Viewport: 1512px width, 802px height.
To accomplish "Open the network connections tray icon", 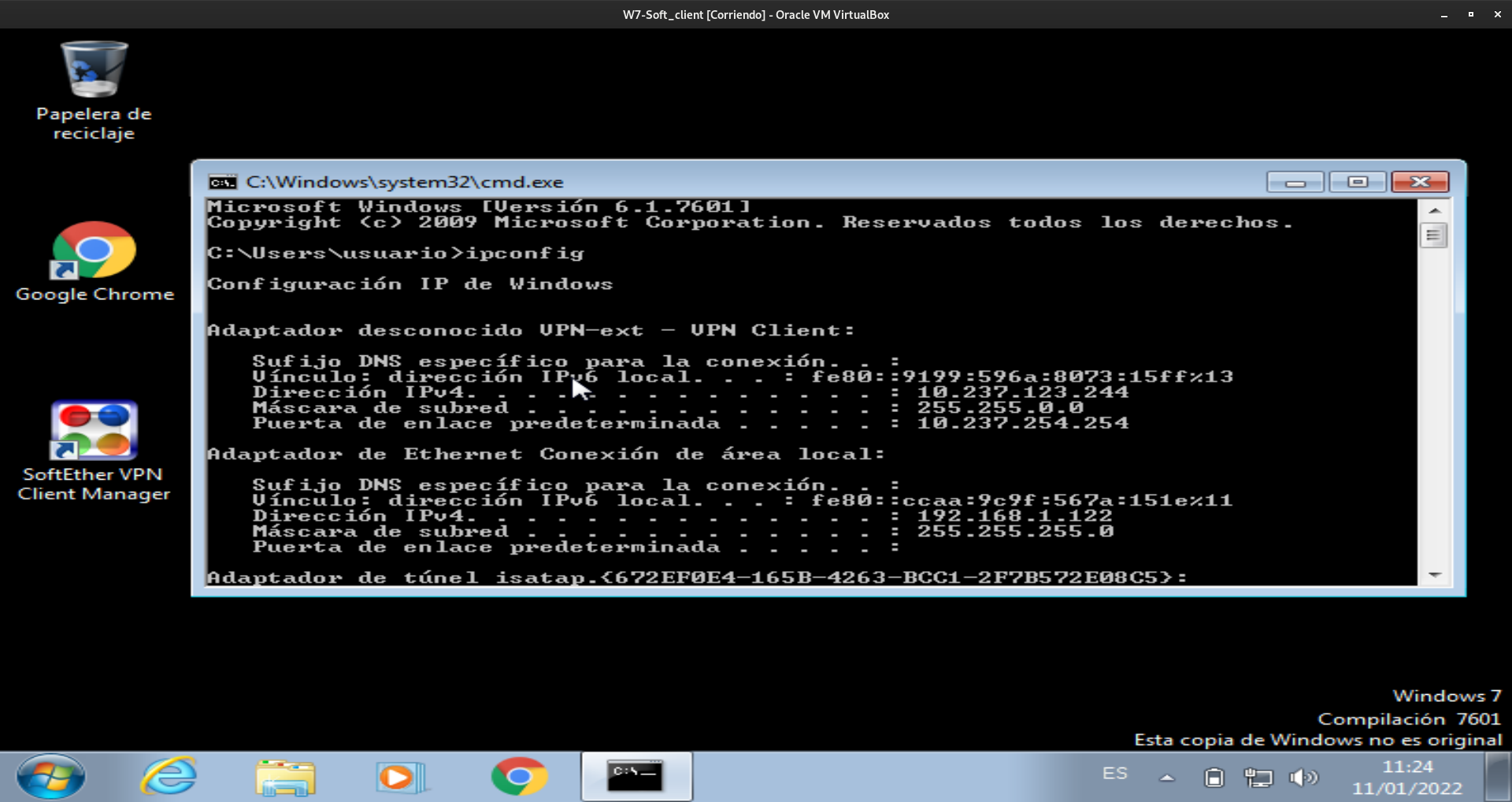I will pyautogui.click(x=1260, y=777).
